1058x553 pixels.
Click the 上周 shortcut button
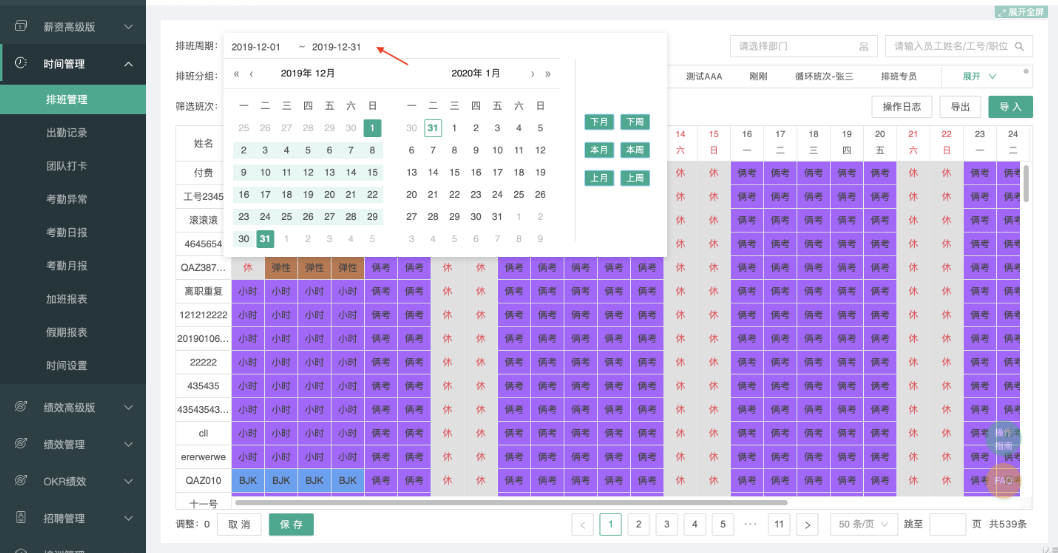coord(634,178)
